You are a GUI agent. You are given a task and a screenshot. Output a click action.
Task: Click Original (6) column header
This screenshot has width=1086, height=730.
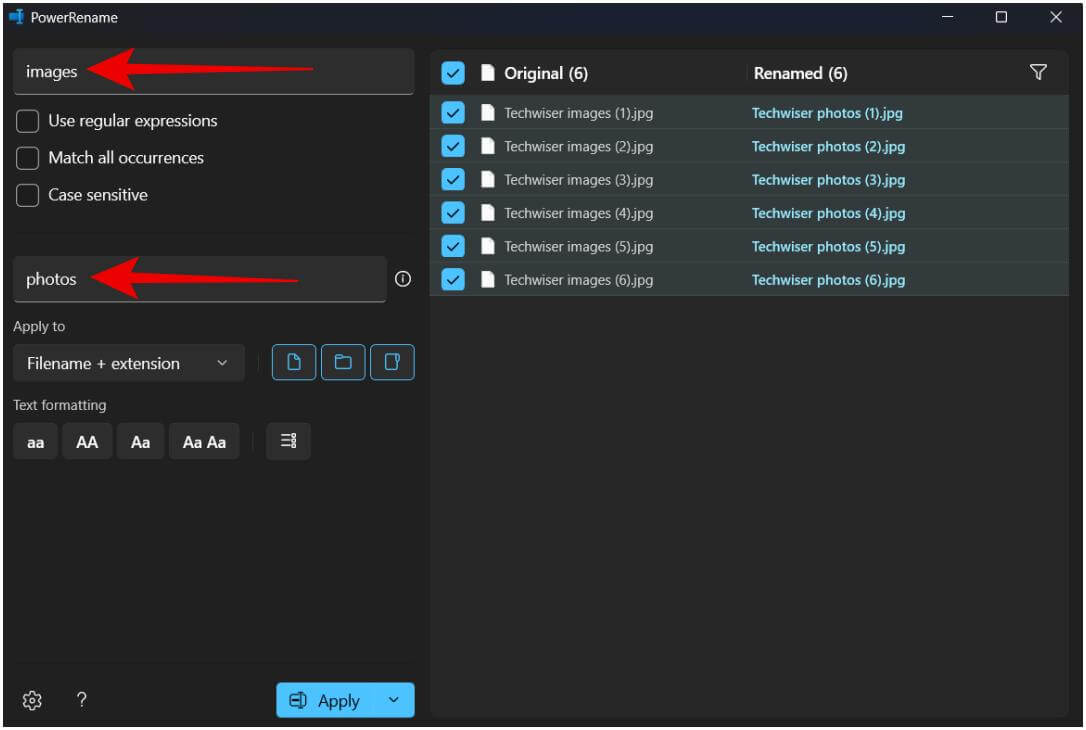tap(546, 73)
